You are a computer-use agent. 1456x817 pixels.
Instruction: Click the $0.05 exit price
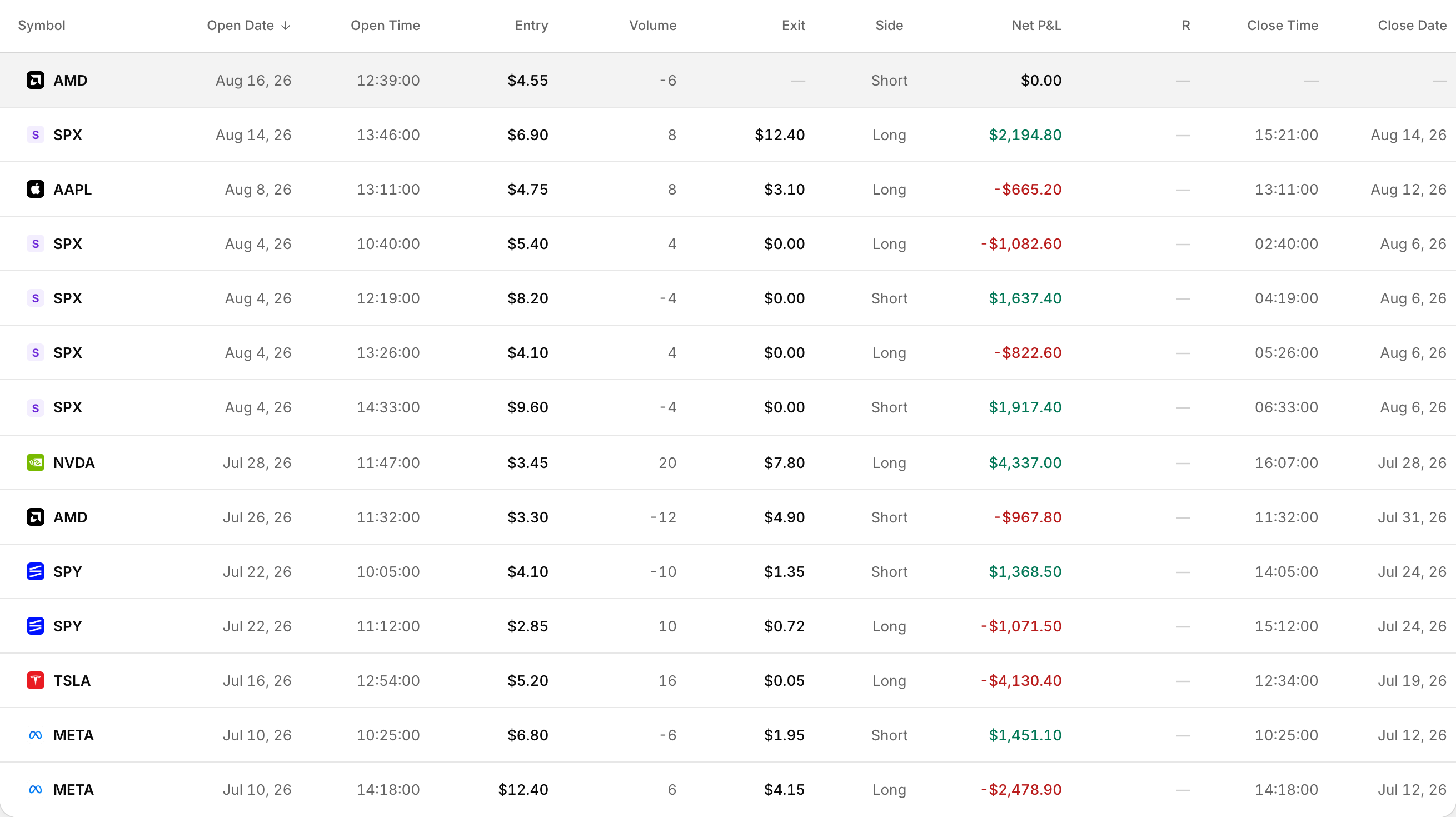[785, 681]
